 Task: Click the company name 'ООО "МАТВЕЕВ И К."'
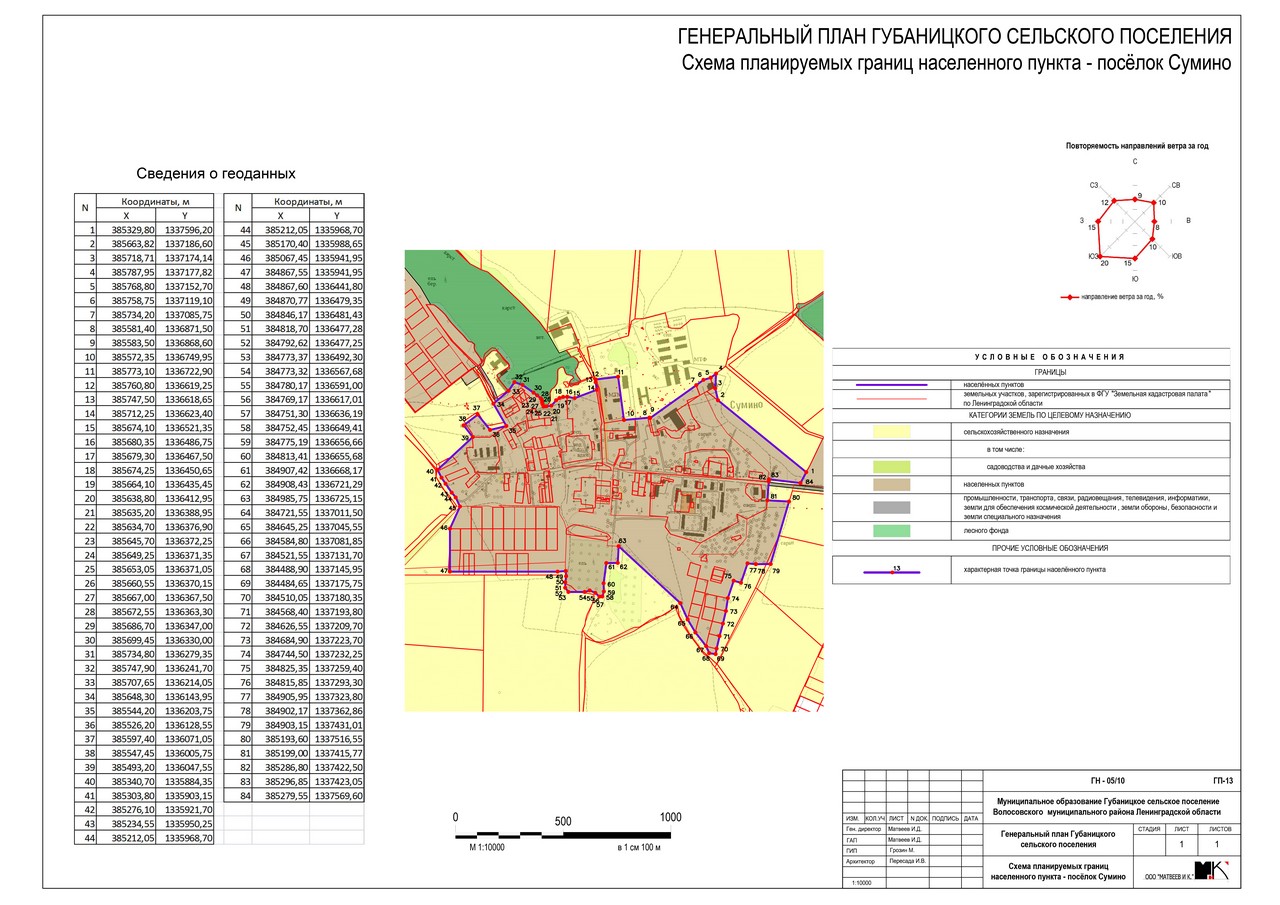pos(1168,878)
